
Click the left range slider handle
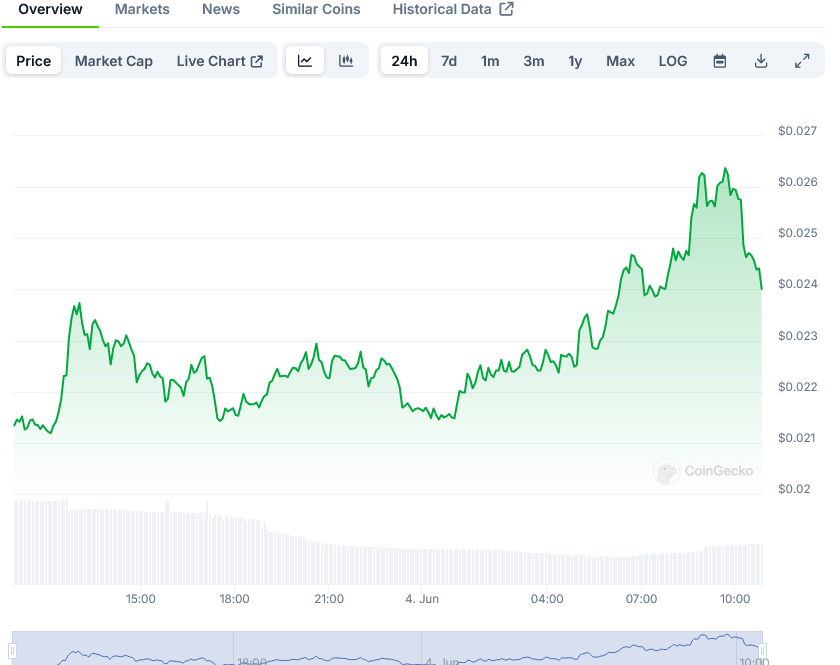point(13,652)
